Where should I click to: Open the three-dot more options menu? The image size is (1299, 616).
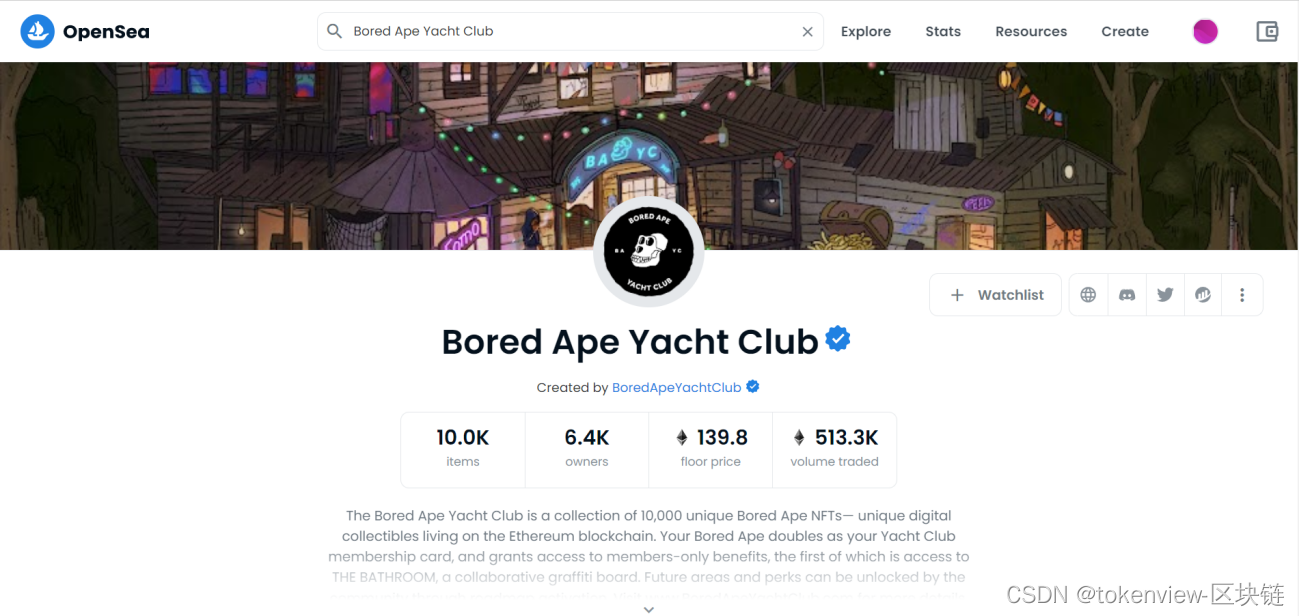coord(1242,295)
